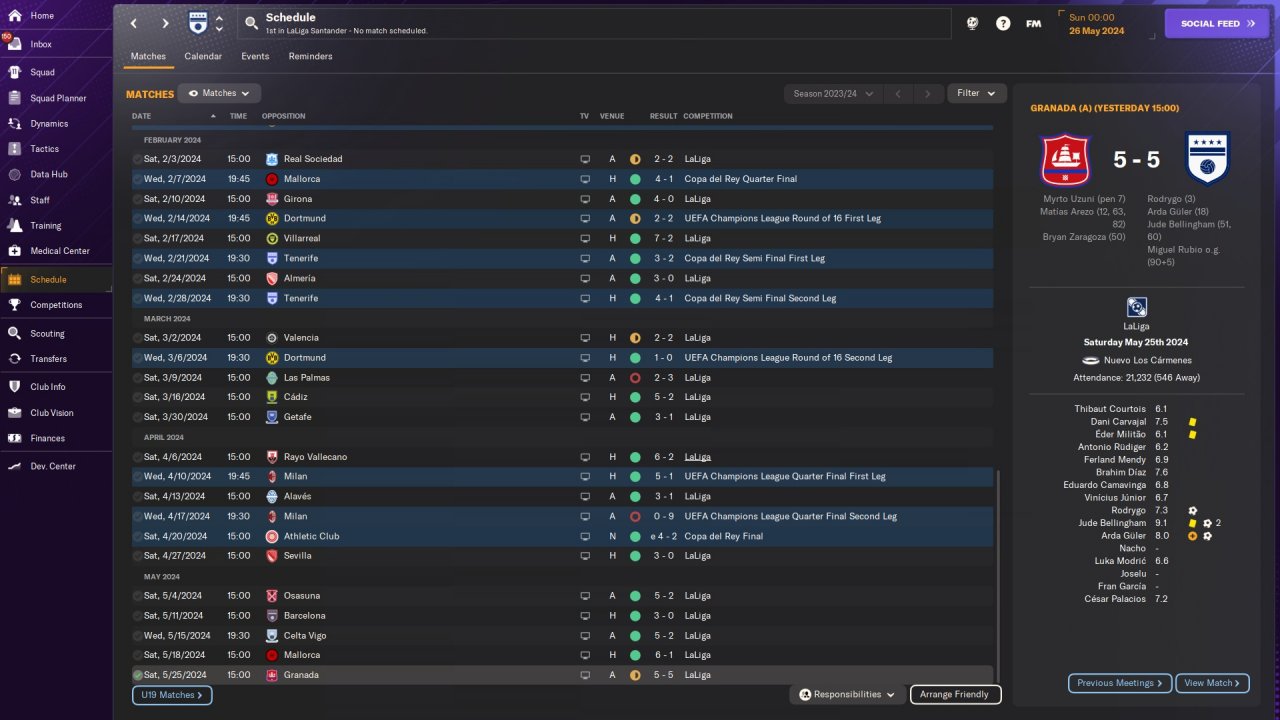Open Scouting via the magnifier sidebar icon
Image resolution: width=1280 pixels, height=720 pixels.
coord(15,334)
